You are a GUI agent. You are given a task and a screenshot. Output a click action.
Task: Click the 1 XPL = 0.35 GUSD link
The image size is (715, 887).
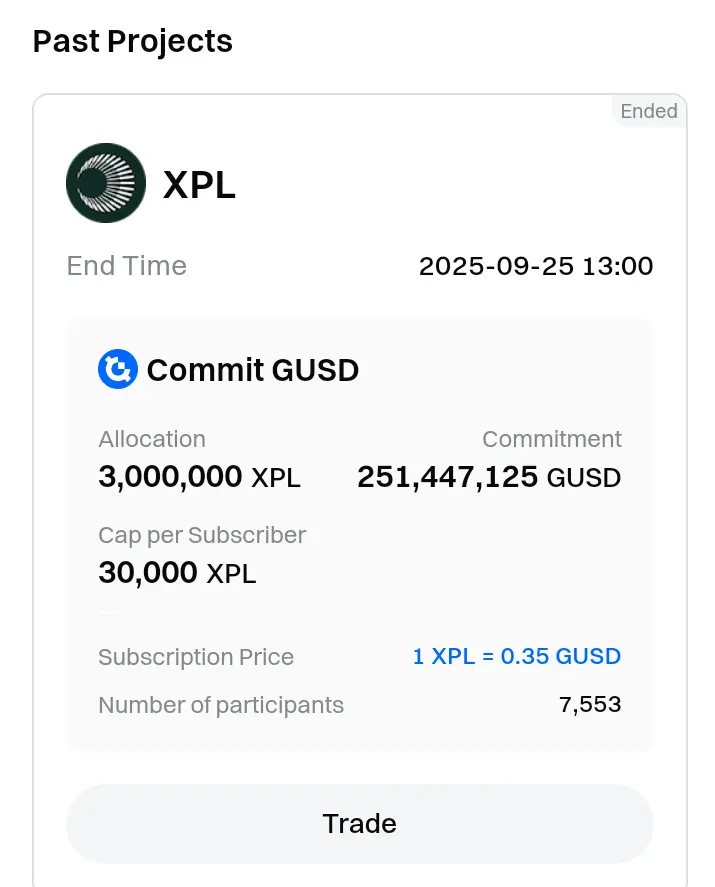pyautogui.click(x=516, y=656)
